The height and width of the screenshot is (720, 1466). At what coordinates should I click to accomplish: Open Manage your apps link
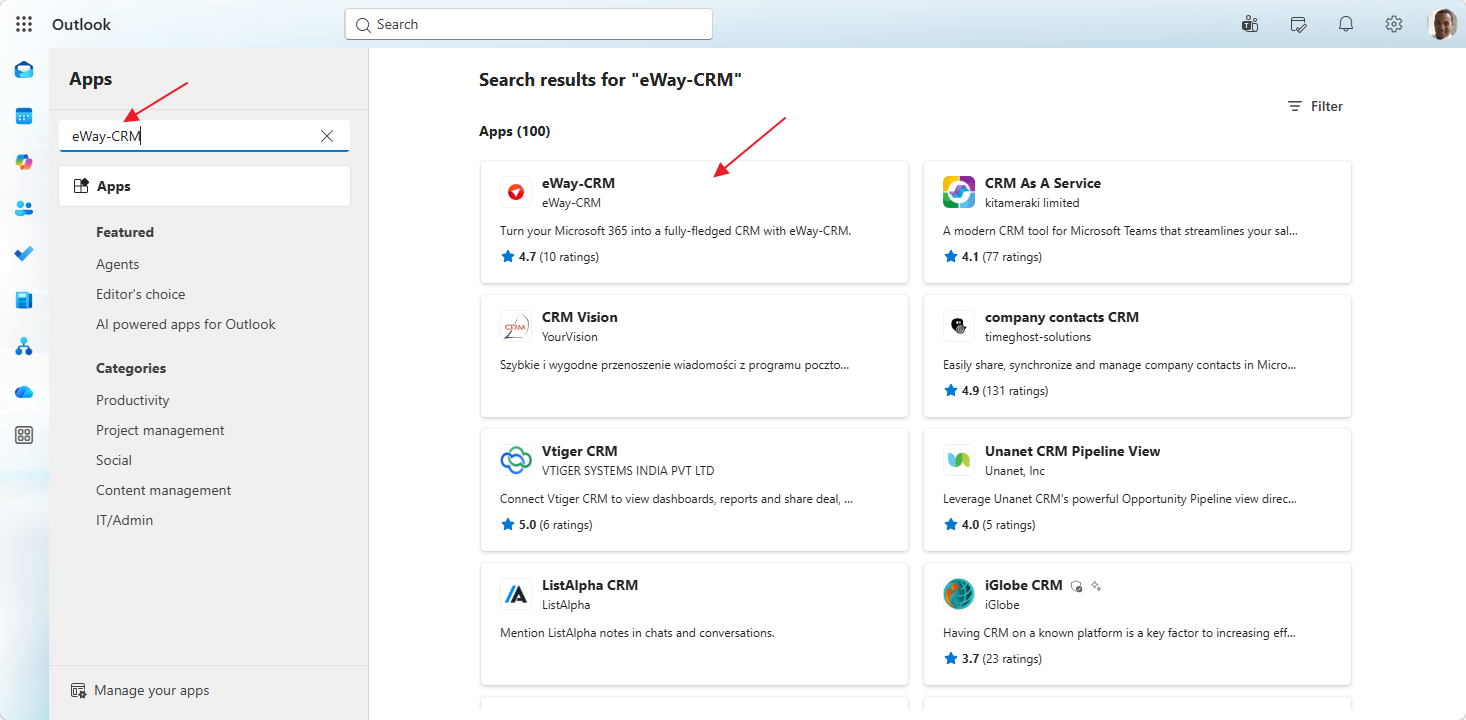[x=152, y=691]
